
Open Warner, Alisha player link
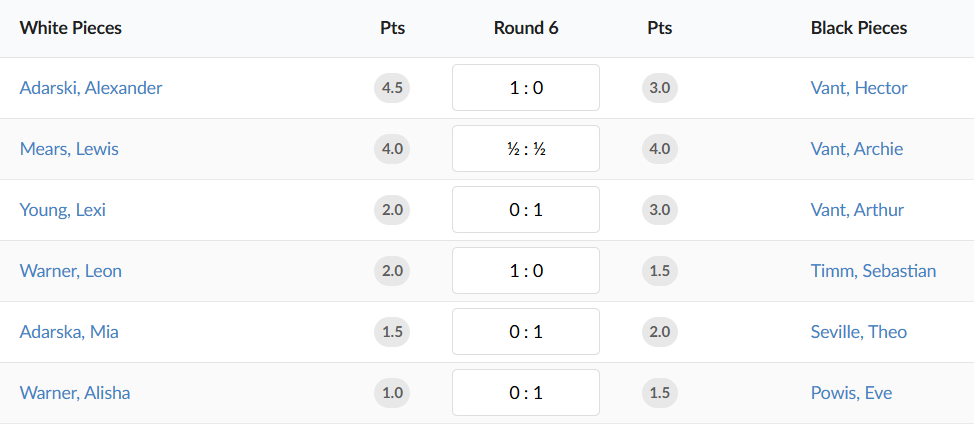click(x=75, y=393)
